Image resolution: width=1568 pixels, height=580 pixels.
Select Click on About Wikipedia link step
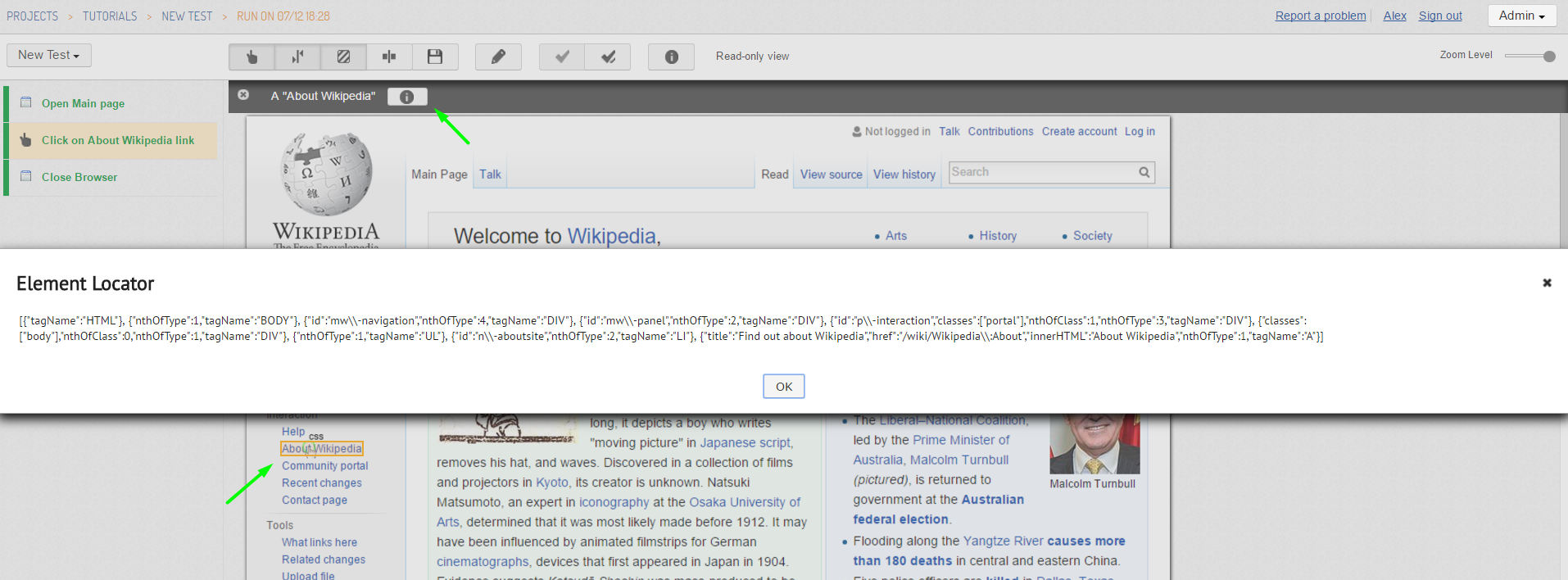click(112, 140)
